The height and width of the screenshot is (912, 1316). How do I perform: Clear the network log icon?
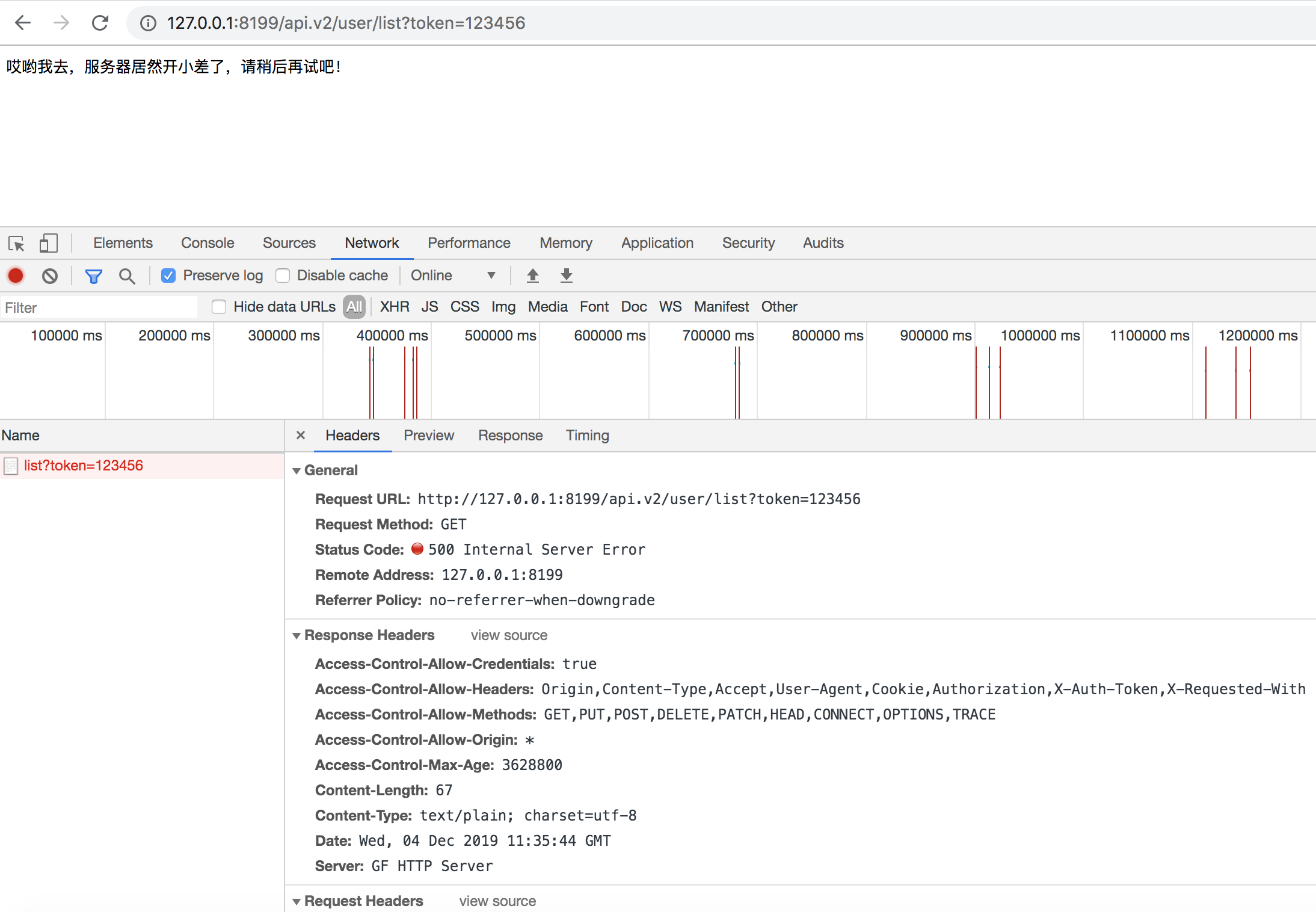pyautogui.click(x=50, y=276)
